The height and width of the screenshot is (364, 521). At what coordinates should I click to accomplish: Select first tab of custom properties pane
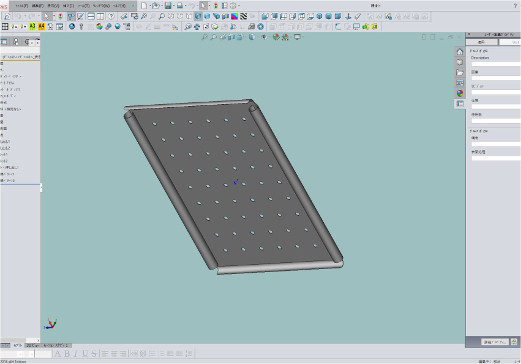coord(482,42)
